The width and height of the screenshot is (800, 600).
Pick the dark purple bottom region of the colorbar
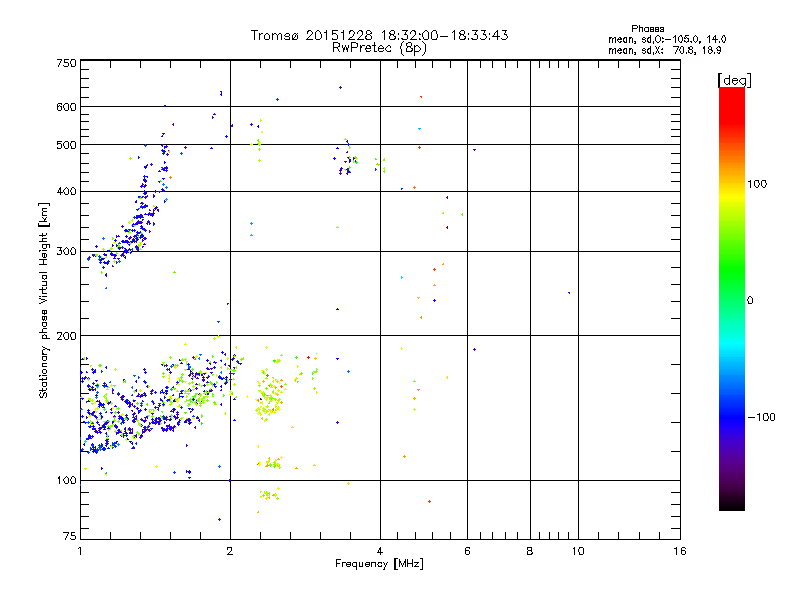tap(732, 480)
